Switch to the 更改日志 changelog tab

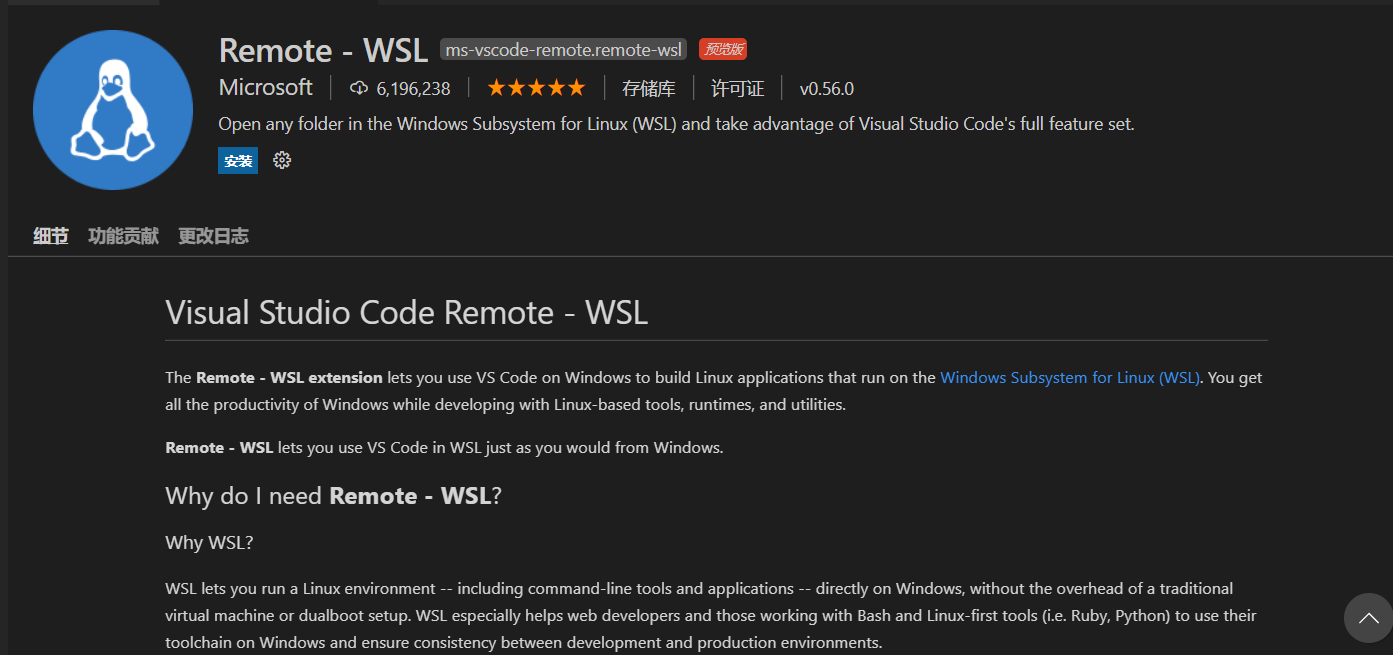tap(213, 236)
